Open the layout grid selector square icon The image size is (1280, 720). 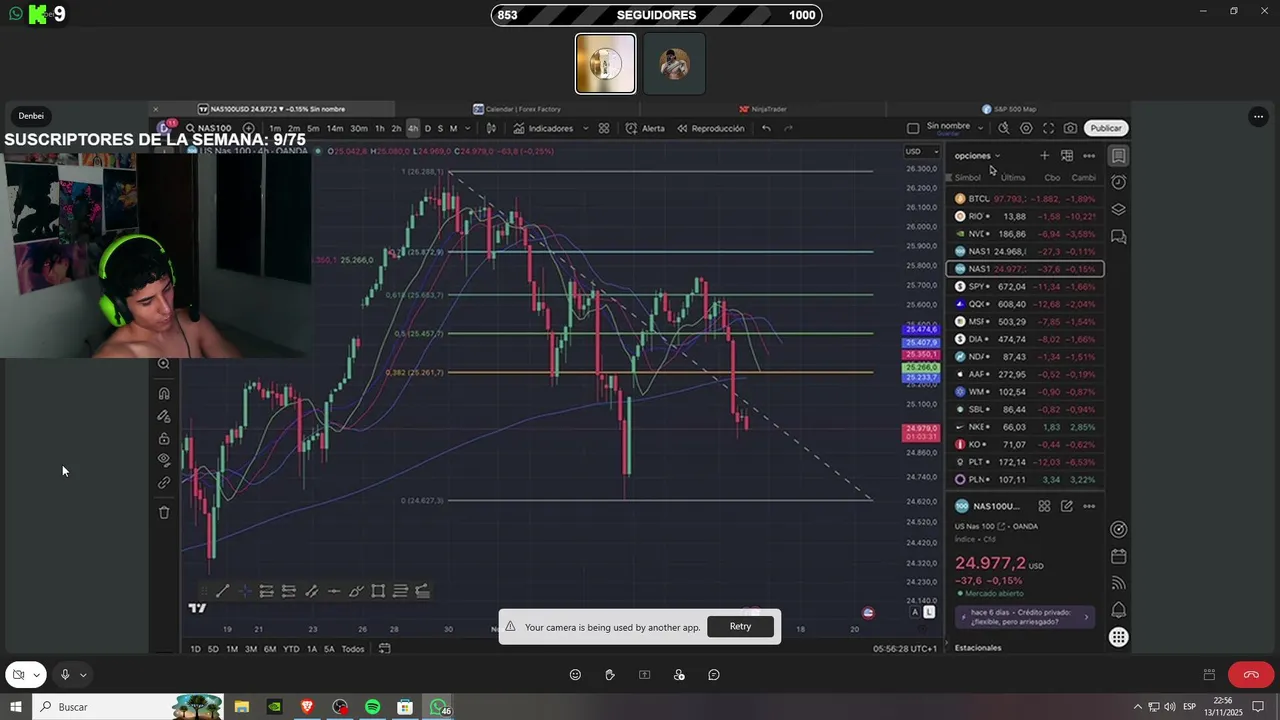click(x=912, y=128)
